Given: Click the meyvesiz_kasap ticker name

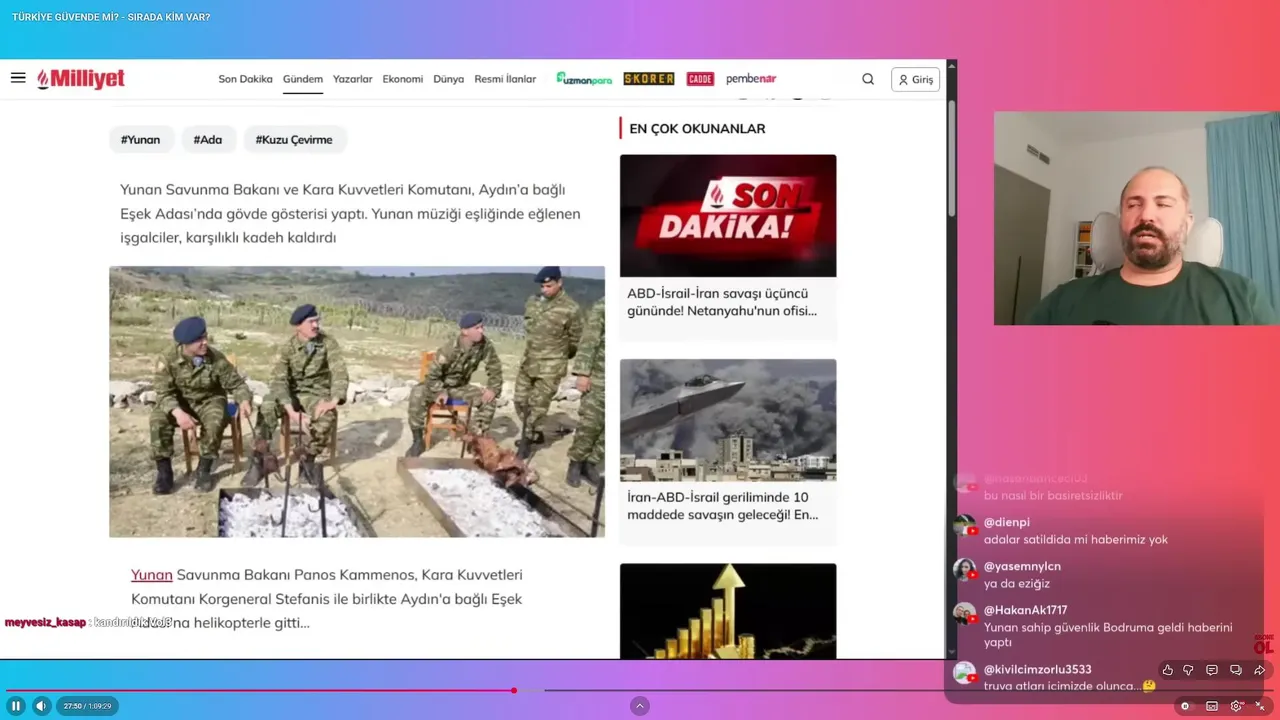Looking at the screenshot, I should click(45, 622).
